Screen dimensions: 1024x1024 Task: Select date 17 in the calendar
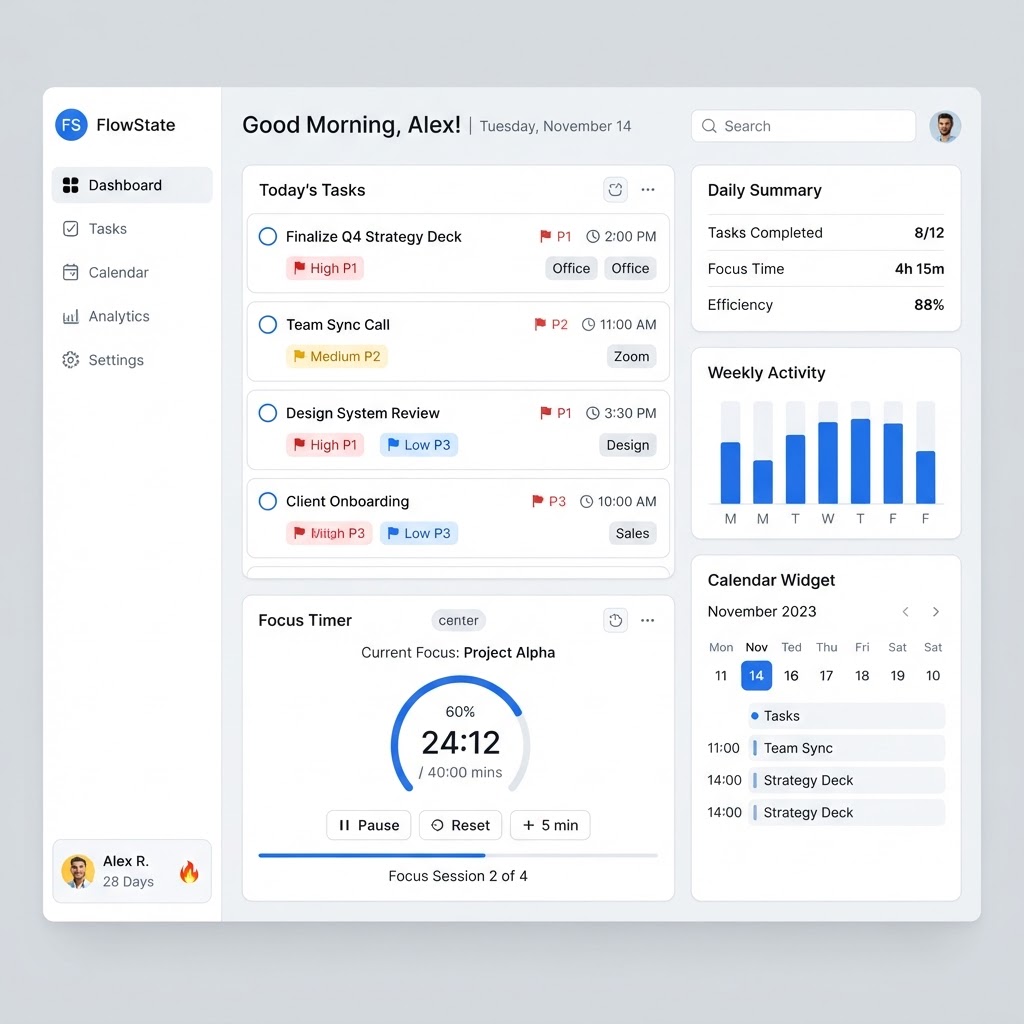[826, 676]
